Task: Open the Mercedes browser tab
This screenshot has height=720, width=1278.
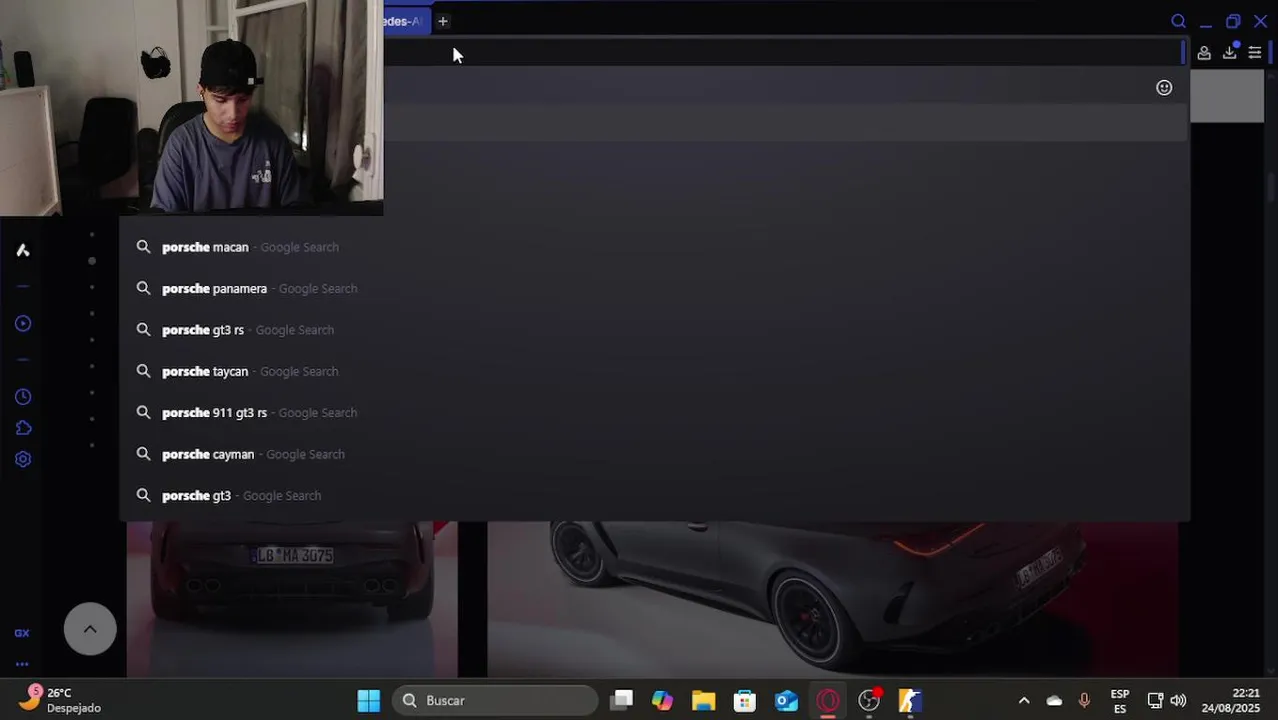Action: (405, 21)
